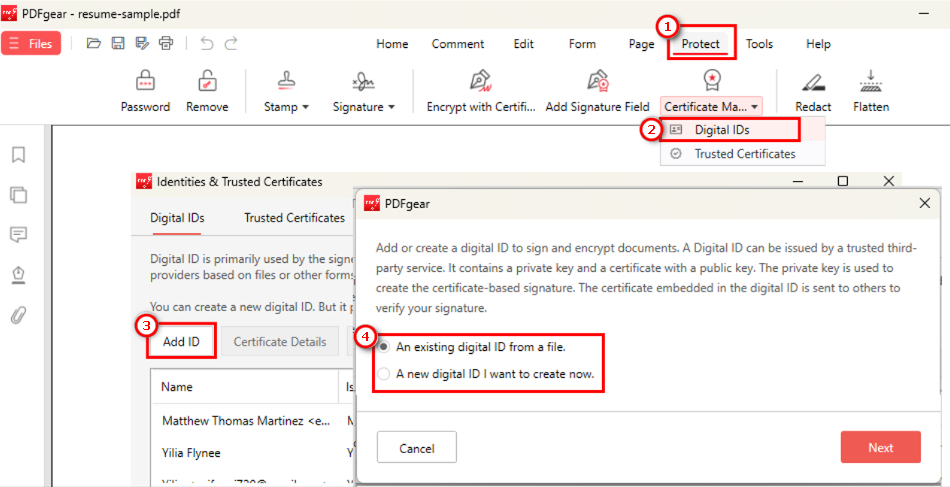
Task: Click the Save As icon
Action: click(x=142, y=43)
